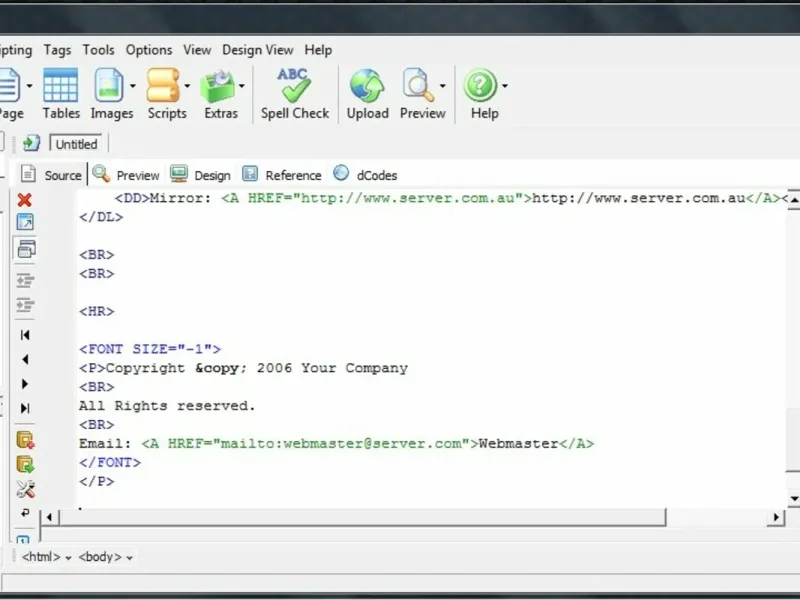Screen dimensions: 800x600
Task: Click the horizontal scrollbar thumb
Action: point(363,517)
